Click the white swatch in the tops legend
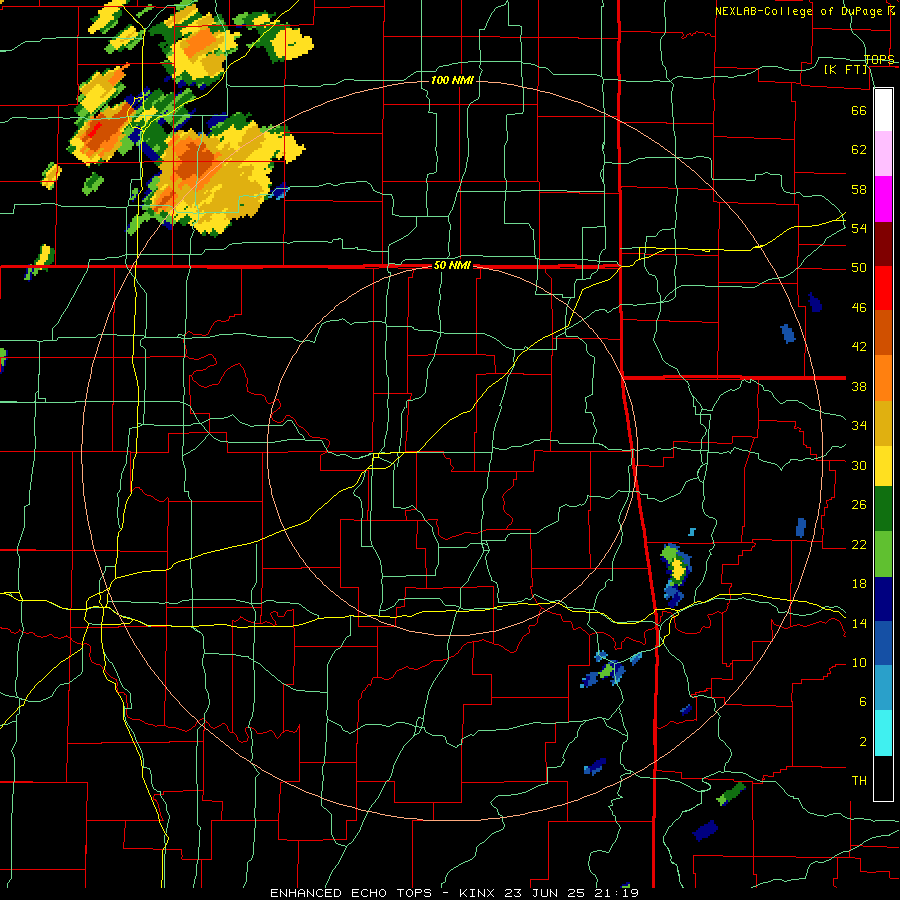Image resolution: width=900 pixels, height=900 pixels. [x=883, y=110]
